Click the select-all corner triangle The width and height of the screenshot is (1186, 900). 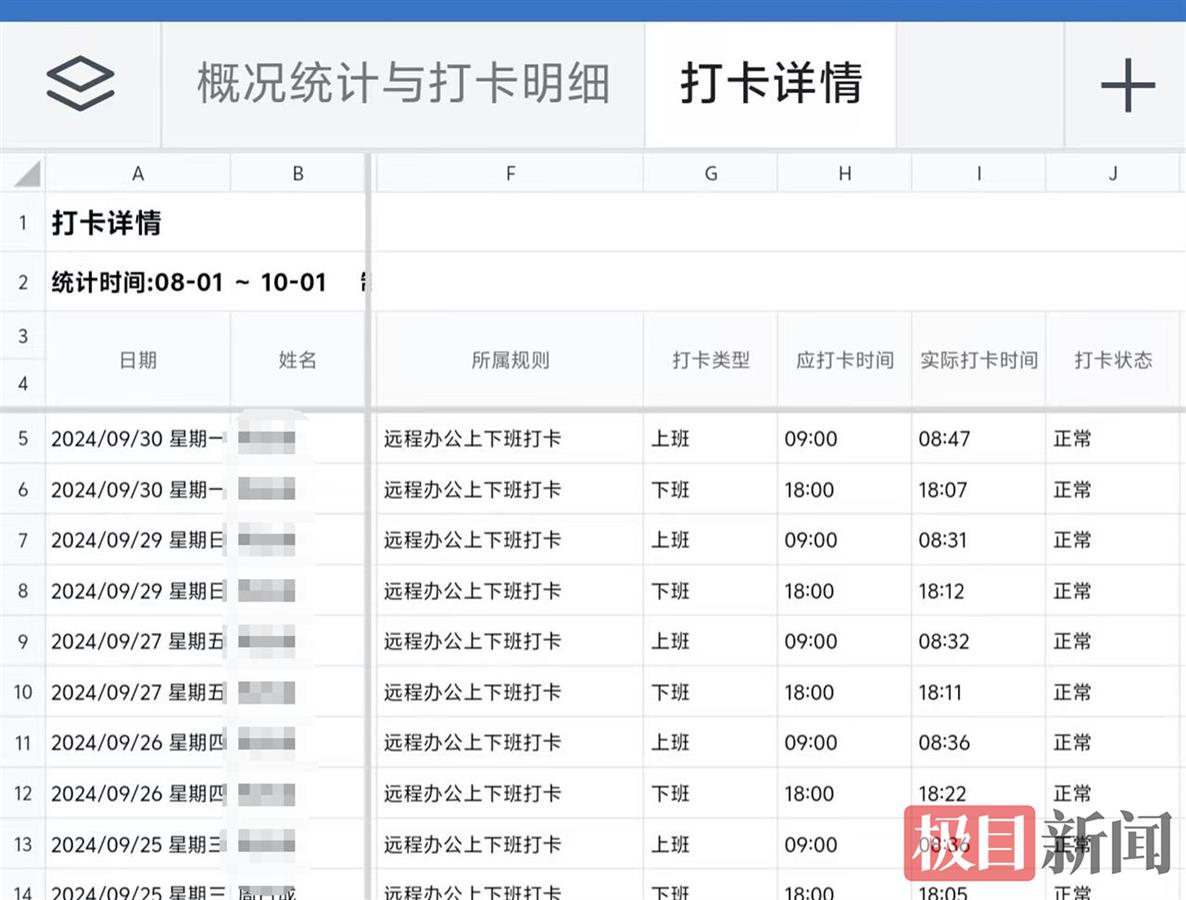23,173
